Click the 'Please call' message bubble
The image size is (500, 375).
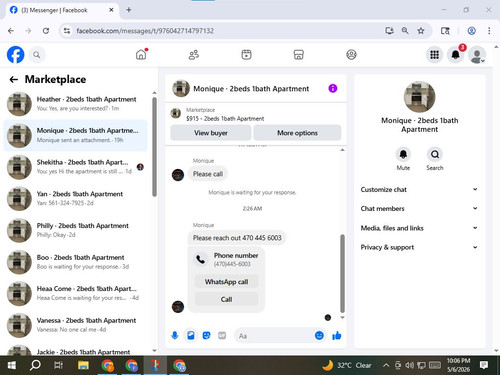(x=208, y=174)
